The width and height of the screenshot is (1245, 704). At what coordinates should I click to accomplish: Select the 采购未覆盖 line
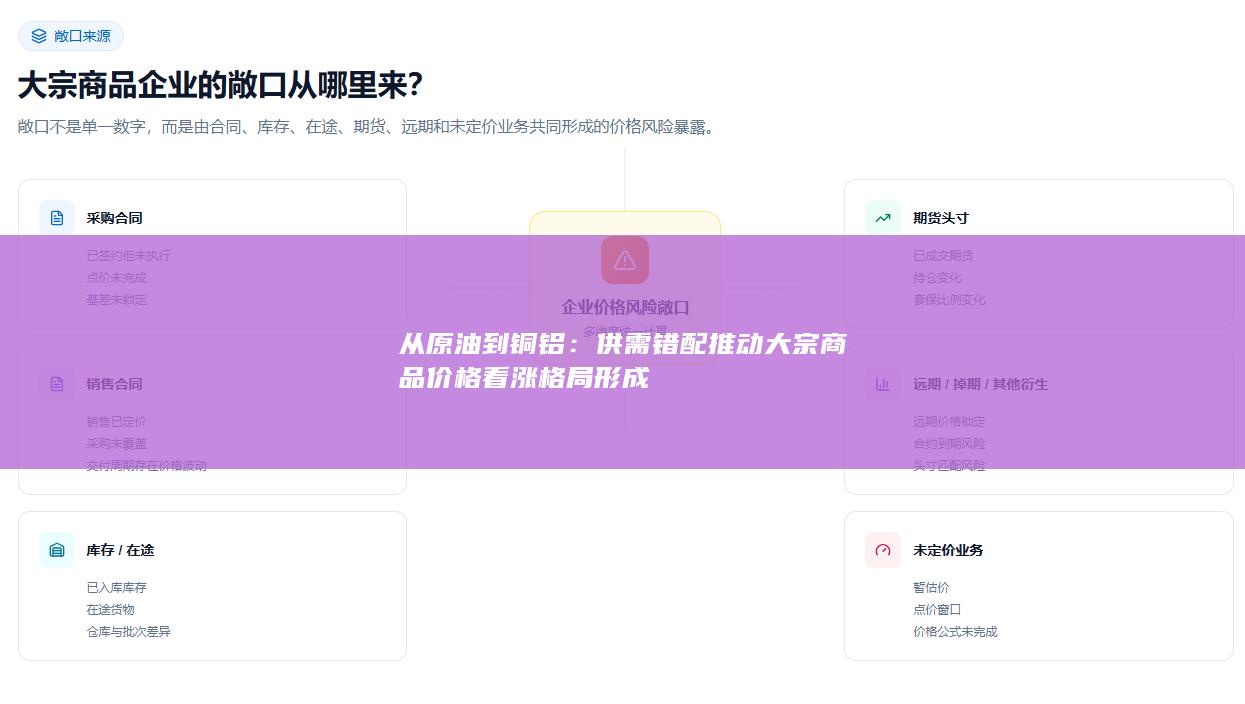[117, 443]
